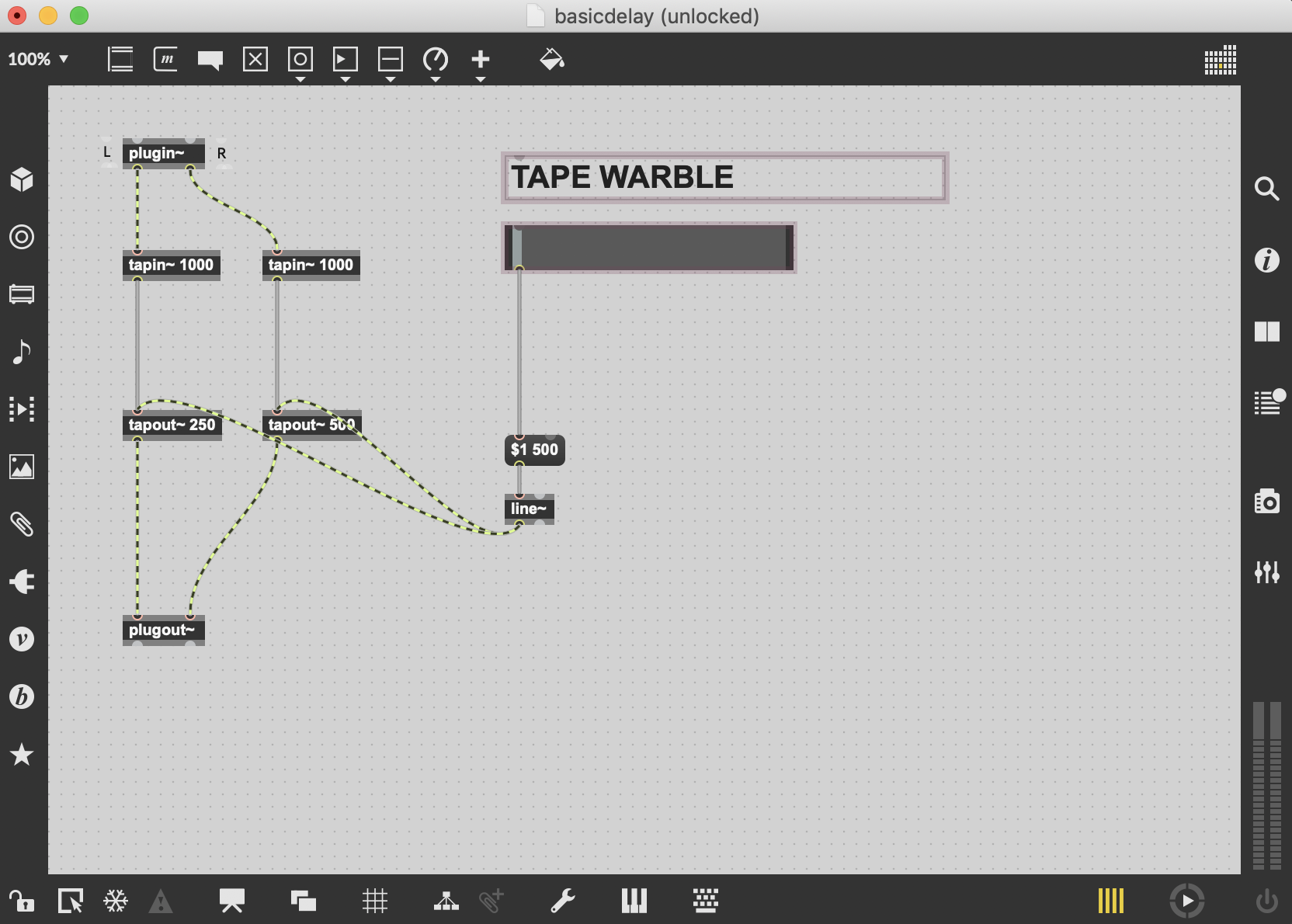This screenshot has height=924, width=1292.
Task: Open the Reference book icon
Action: pos(1267,332)
